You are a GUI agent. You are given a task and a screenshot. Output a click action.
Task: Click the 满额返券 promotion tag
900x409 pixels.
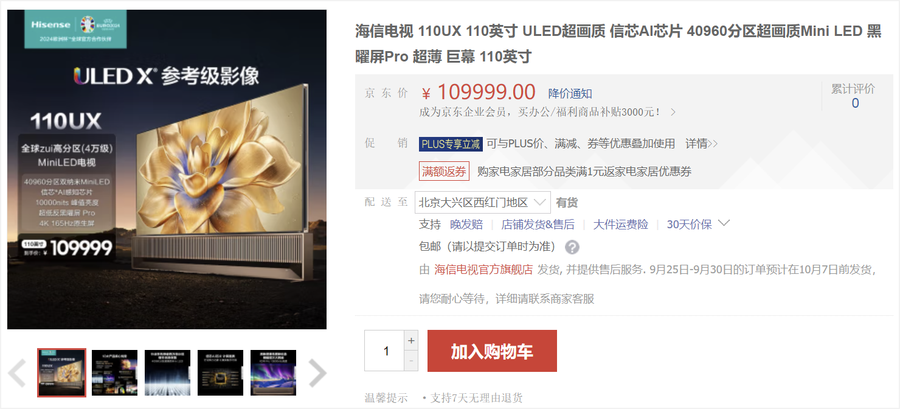tap(445, 171)
